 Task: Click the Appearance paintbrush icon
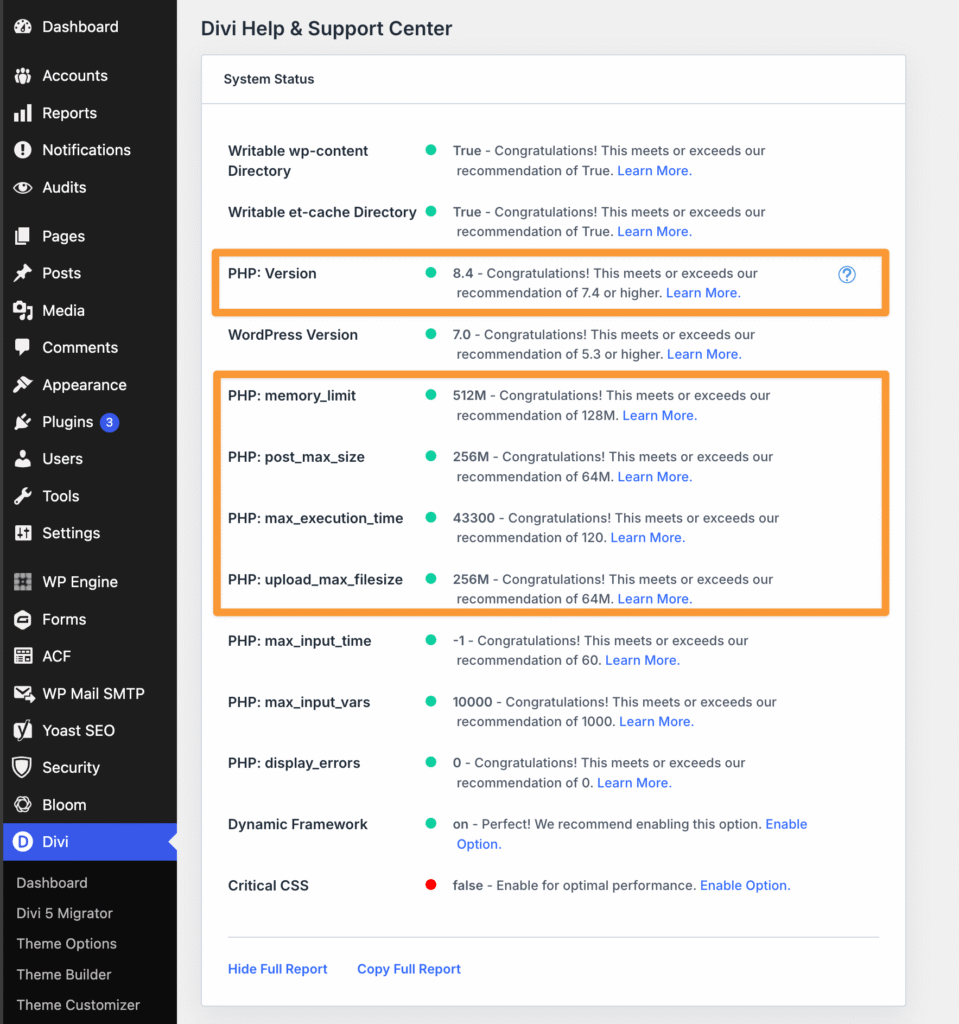click(x=23, y=385)
